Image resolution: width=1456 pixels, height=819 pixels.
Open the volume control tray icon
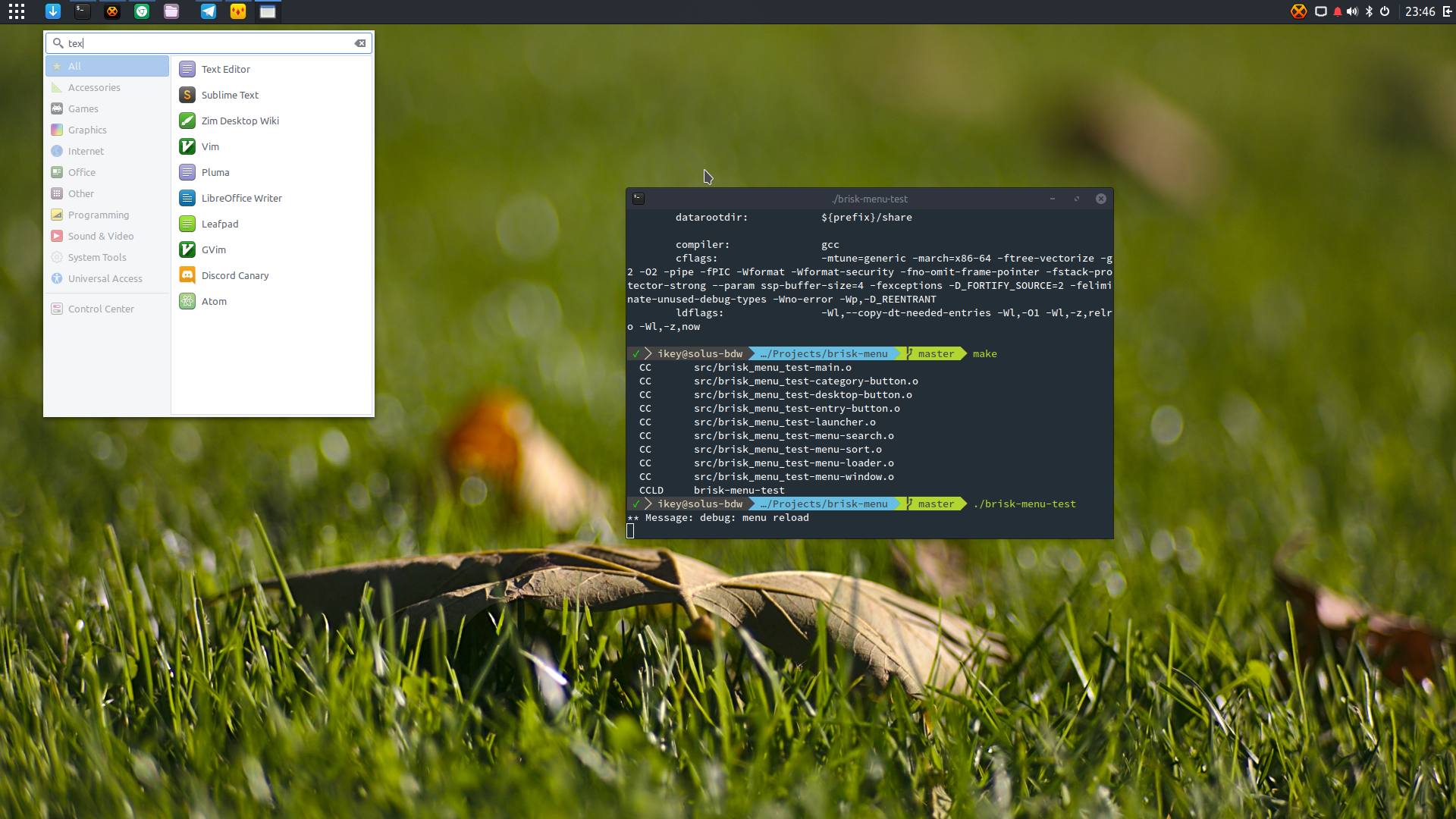click(1352, 11)
